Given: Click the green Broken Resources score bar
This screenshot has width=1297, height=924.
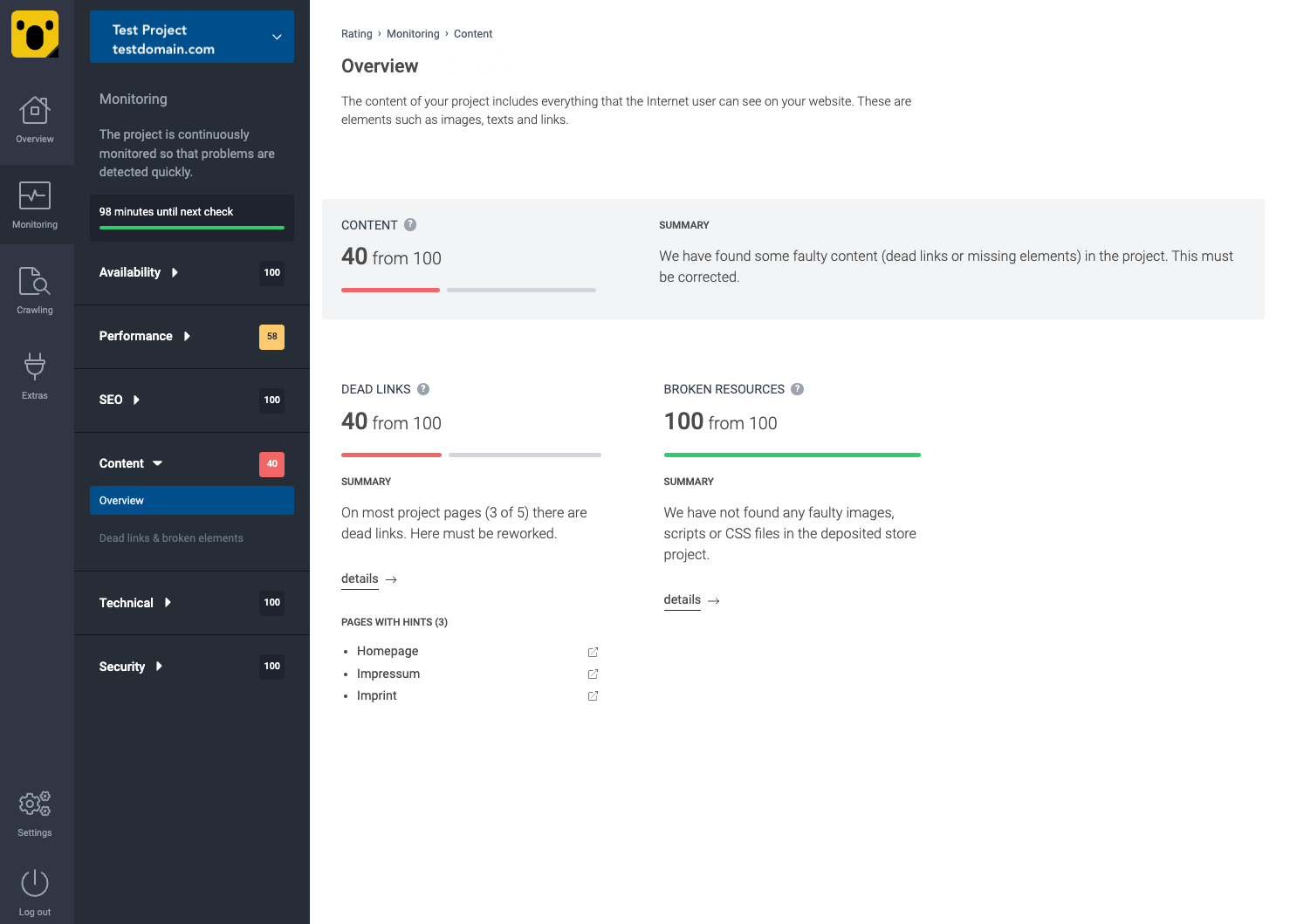Looking at the screenshot, I should (x=793, y=455).
